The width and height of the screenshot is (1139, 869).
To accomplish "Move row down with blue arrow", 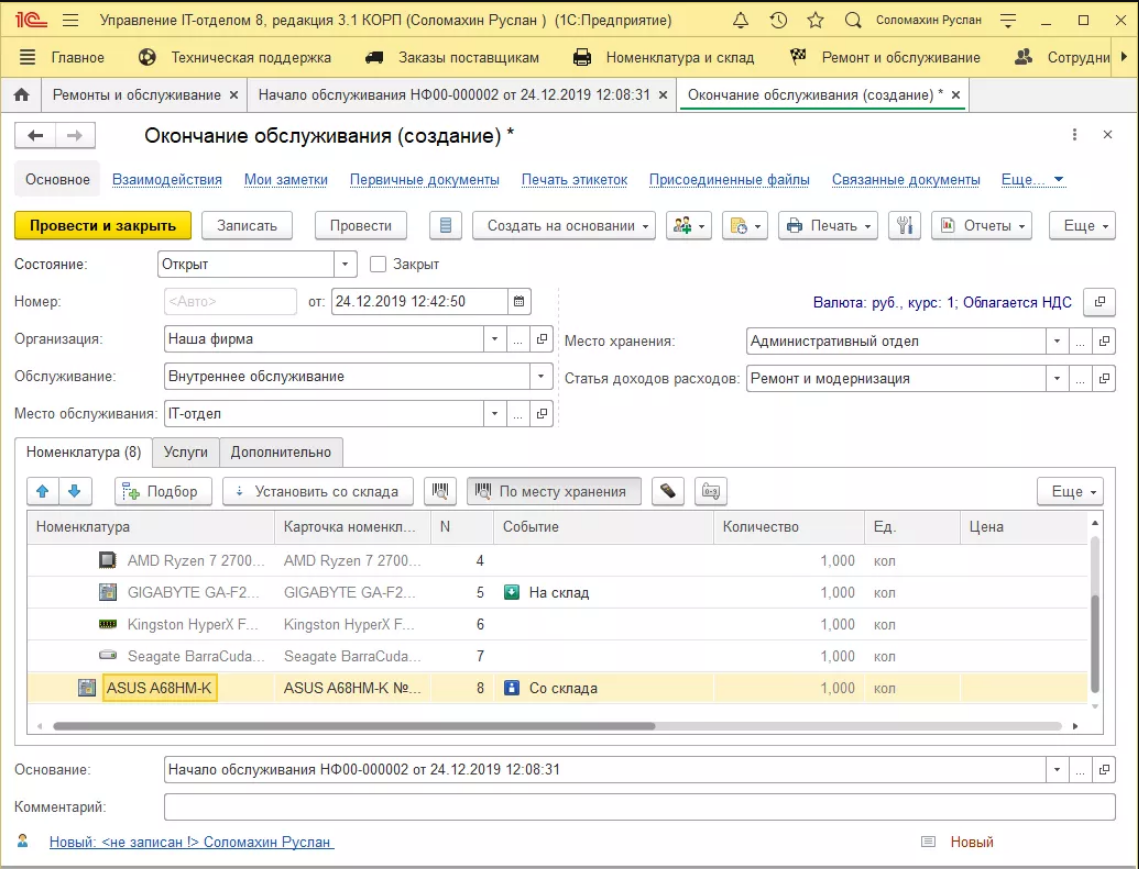I will [x=76, y=491].
